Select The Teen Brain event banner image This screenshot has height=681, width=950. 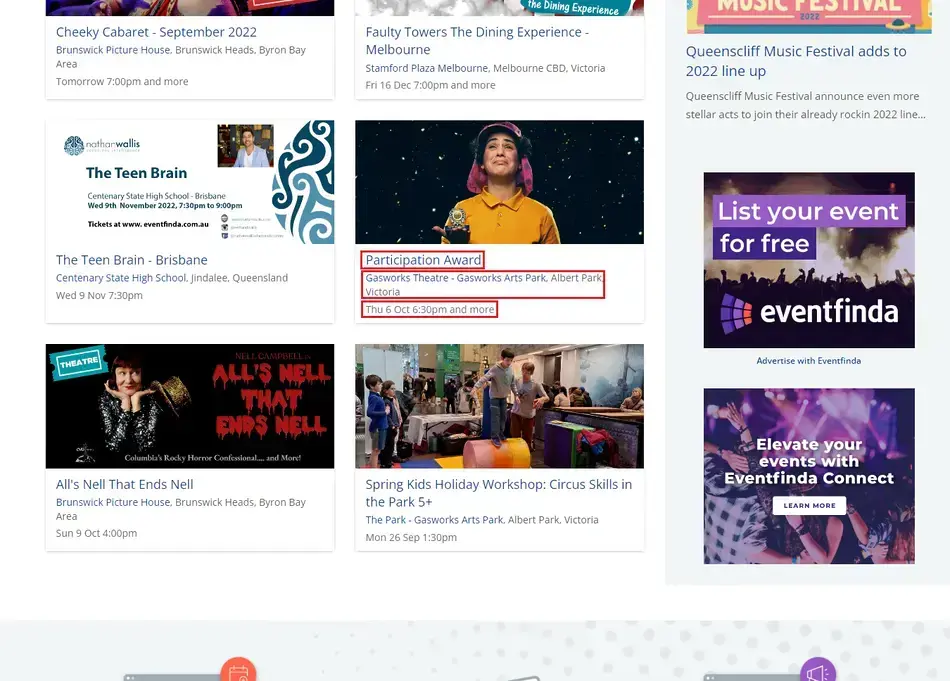pyautogui.click(x=190, y=182)
